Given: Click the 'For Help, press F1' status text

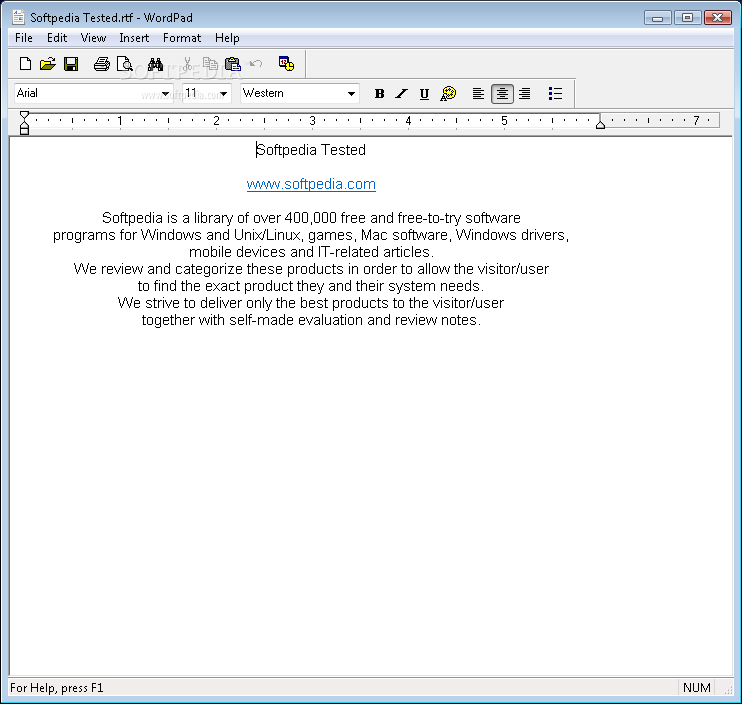Looking at the screenshot, I should tap(56, 687).
